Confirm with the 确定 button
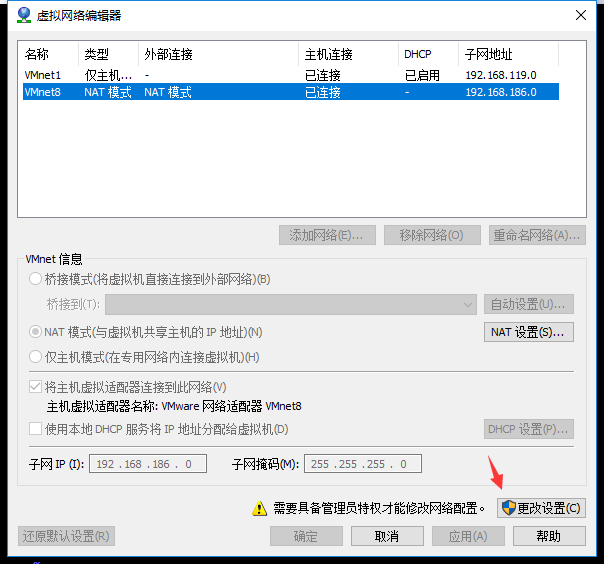The height and width of the screenshot is (564, 604). (306, 536)
